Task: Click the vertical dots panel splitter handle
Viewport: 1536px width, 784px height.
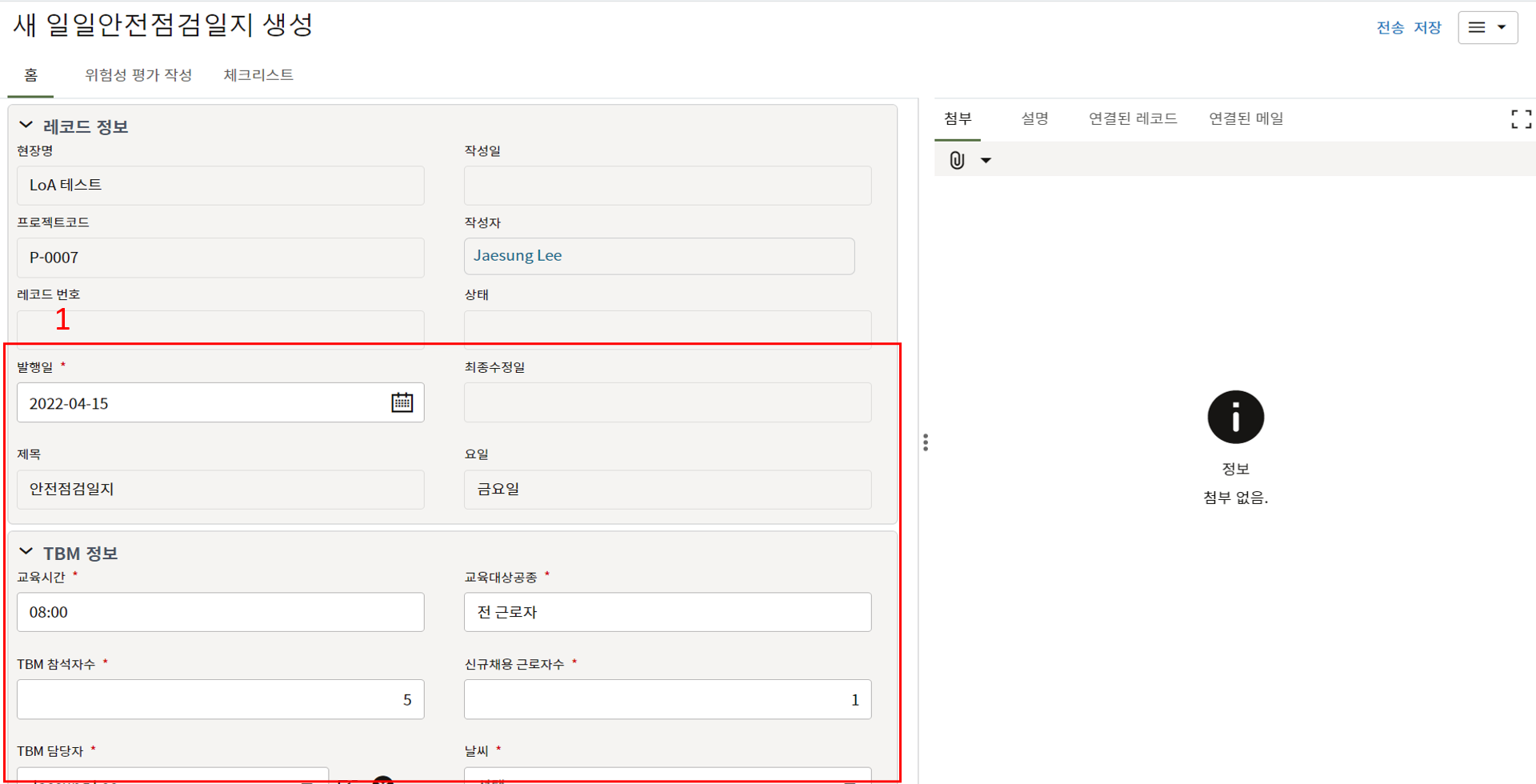Action: pyautogui.click(x=926, y=442)
